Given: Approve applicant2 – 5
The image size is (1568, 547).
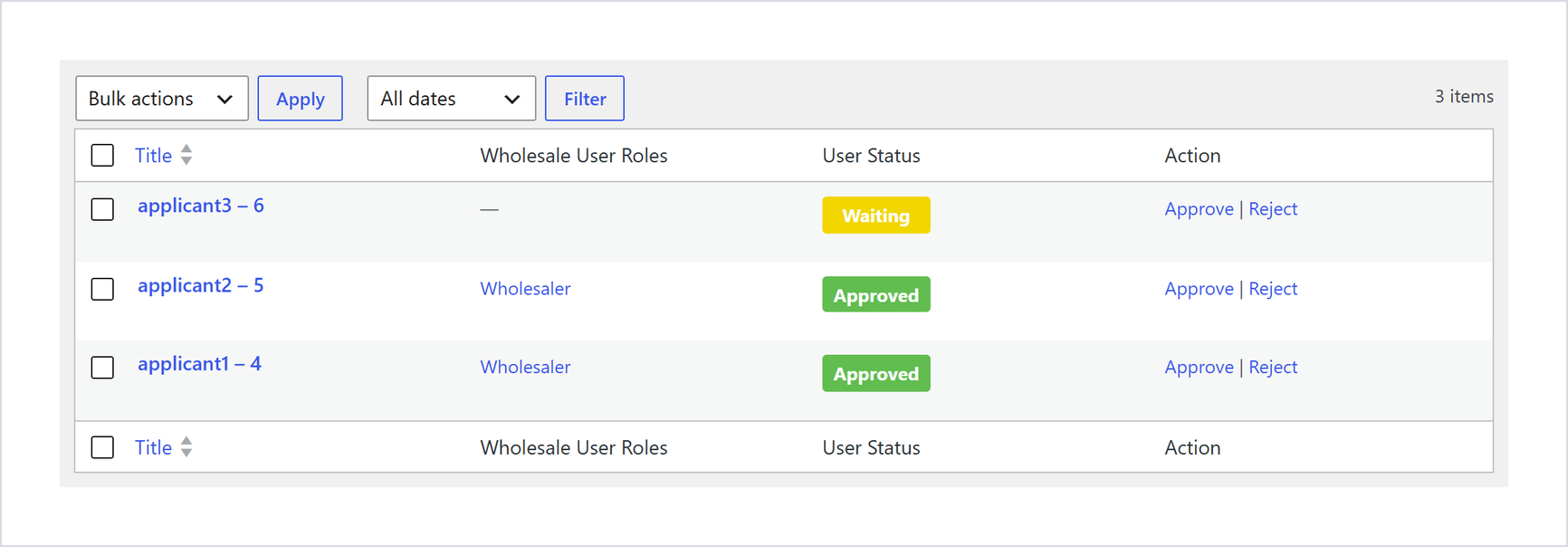Looking at the screenshot, I should pos(1199,289).
